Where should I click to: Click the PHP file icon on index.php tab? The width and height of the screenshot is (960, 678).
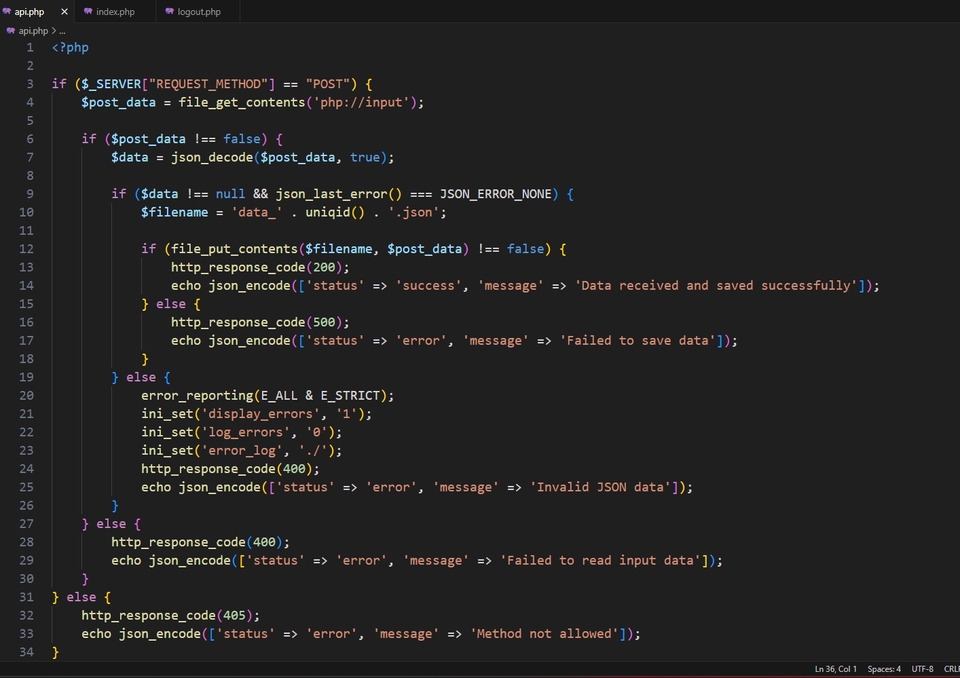click(88, 12)
